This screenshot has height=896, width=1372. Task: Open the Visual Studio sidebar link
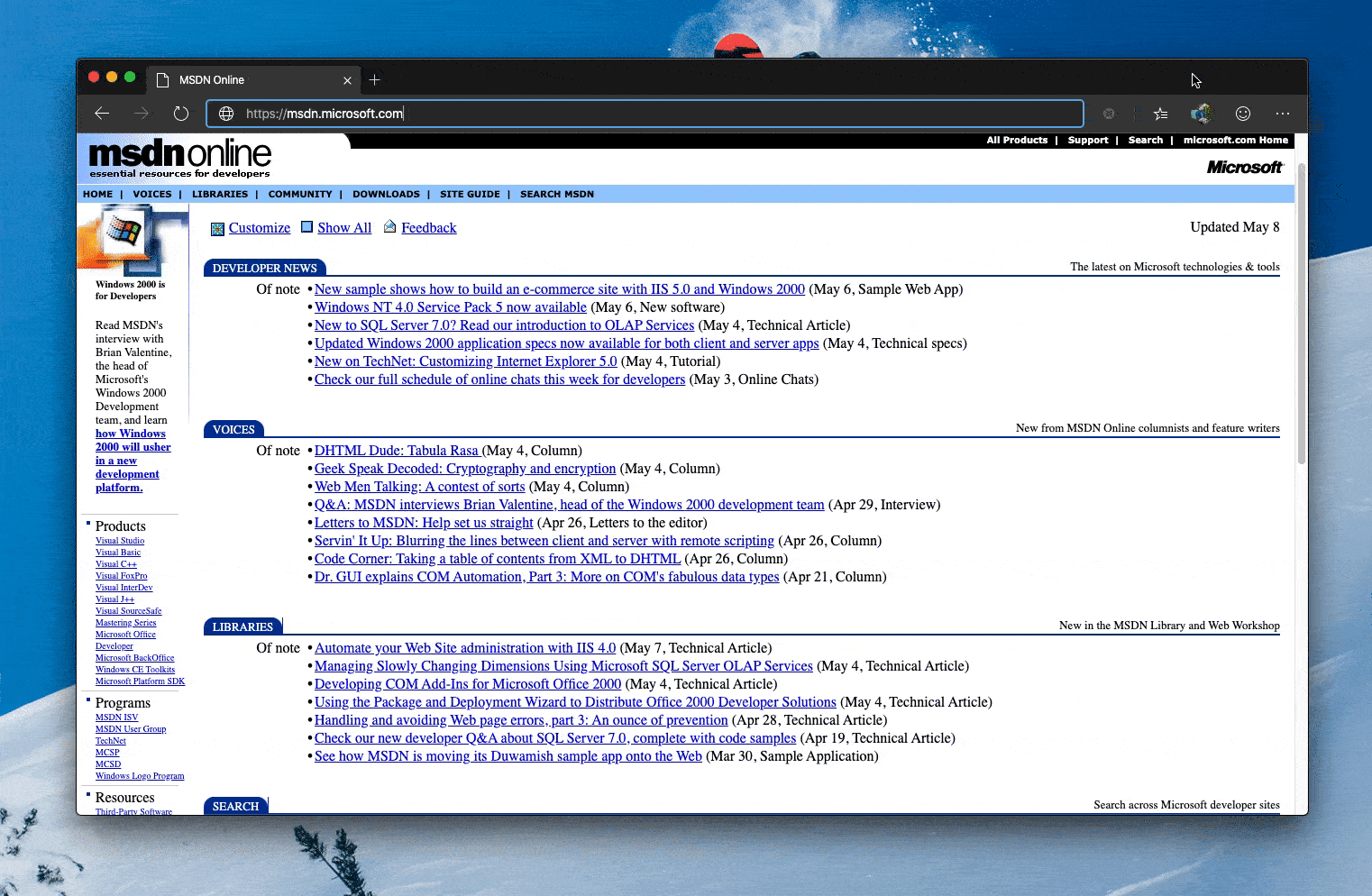click(120, 541)
